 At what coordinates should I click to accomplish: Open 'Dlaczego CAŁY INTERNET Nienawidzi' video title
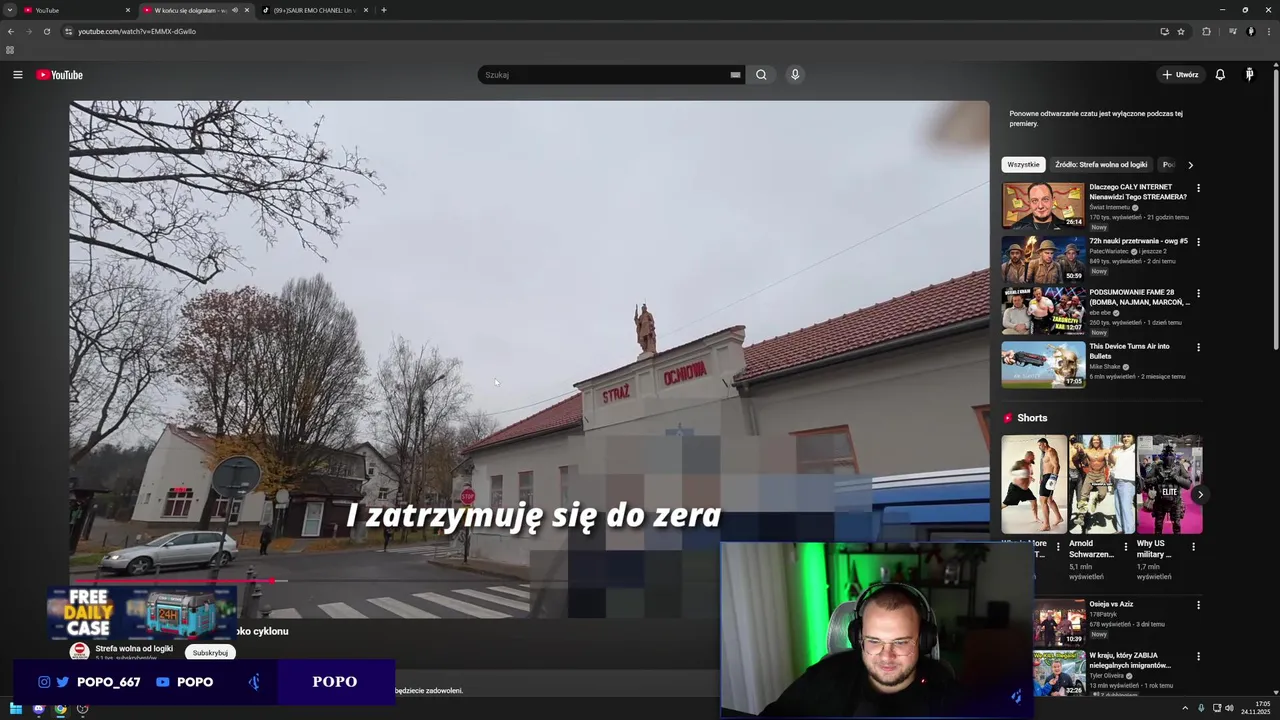point(1138,192)
